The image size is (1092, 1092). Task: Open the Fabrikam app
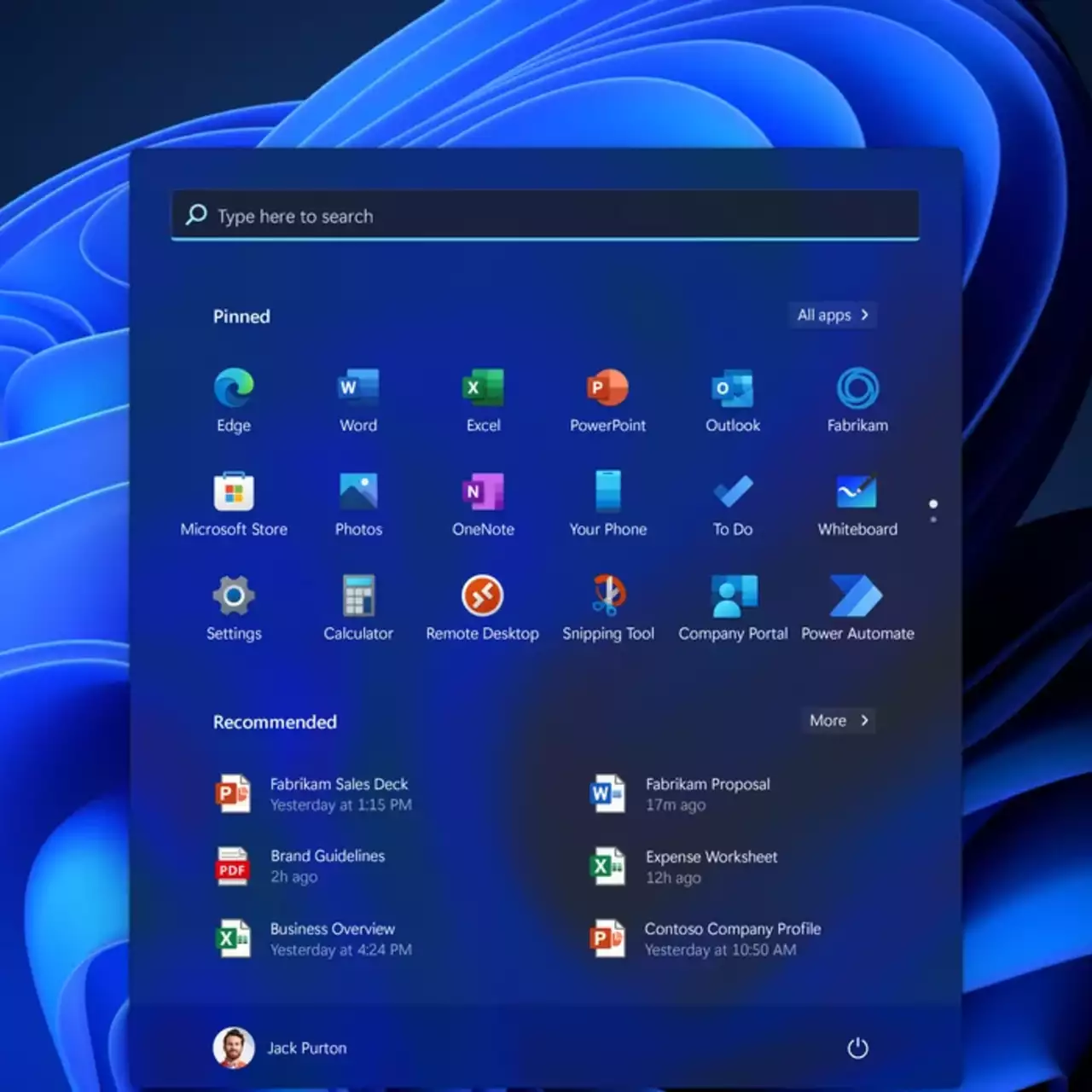(857, 400)
